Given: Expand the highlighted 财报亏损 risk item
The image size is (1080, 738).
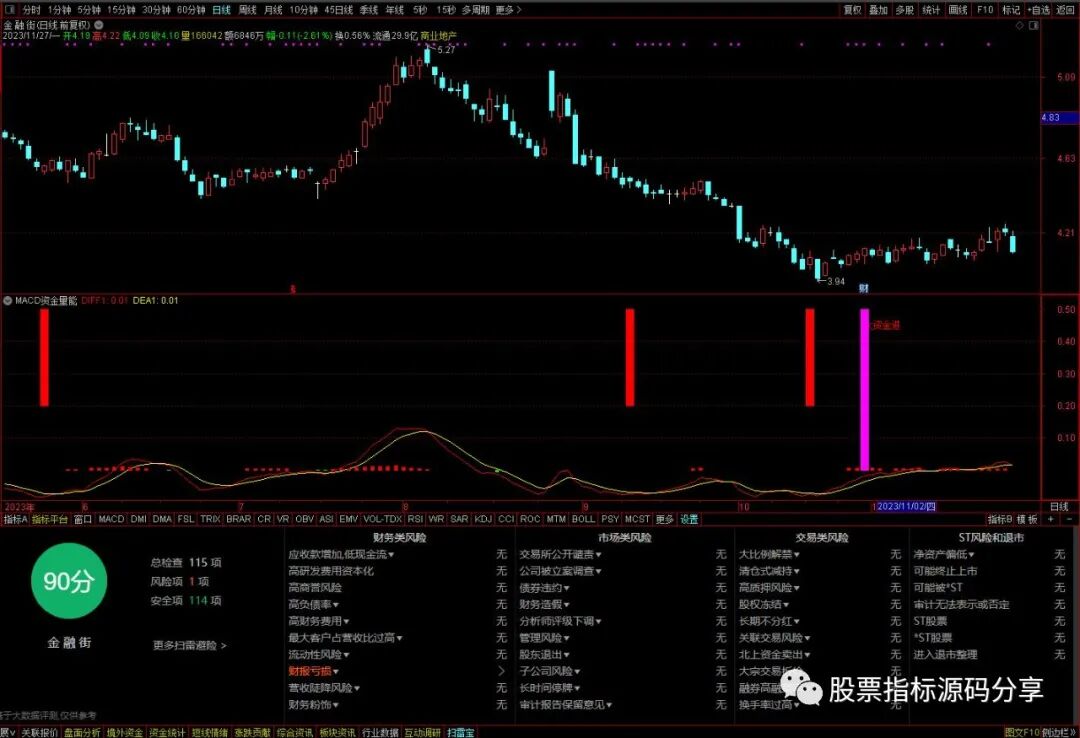Looking at the screenshot, I should (x=313, y=671).
